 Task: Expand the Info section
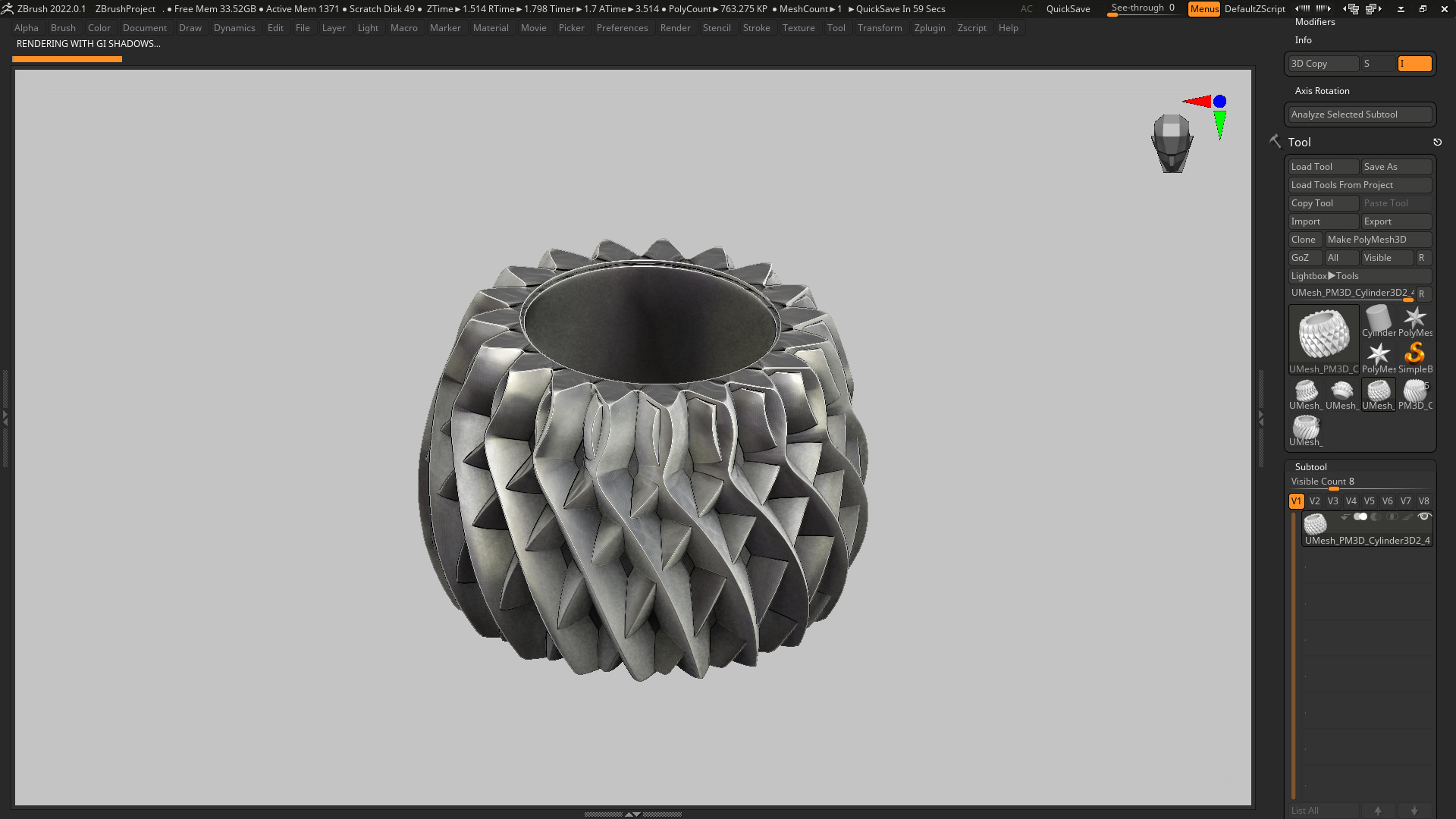click(1304, 40)
